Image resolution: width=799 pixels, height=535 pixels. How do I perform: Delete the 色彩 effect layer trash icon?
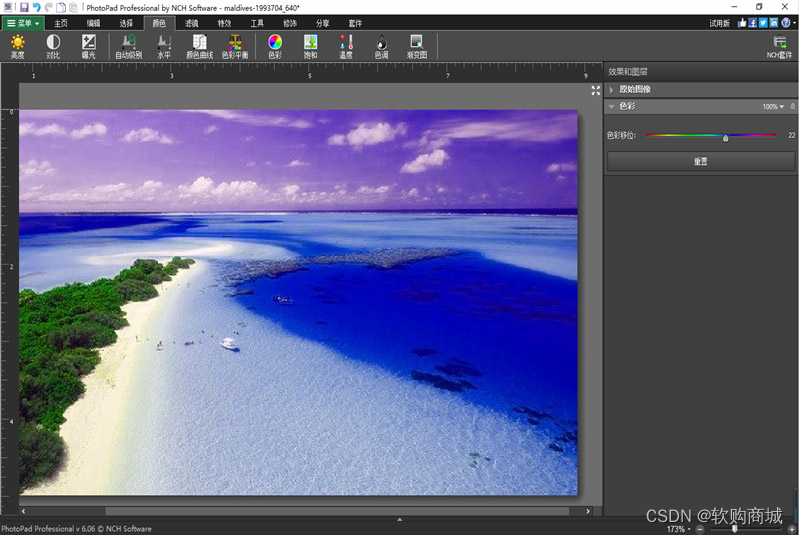tap(792, 106)
